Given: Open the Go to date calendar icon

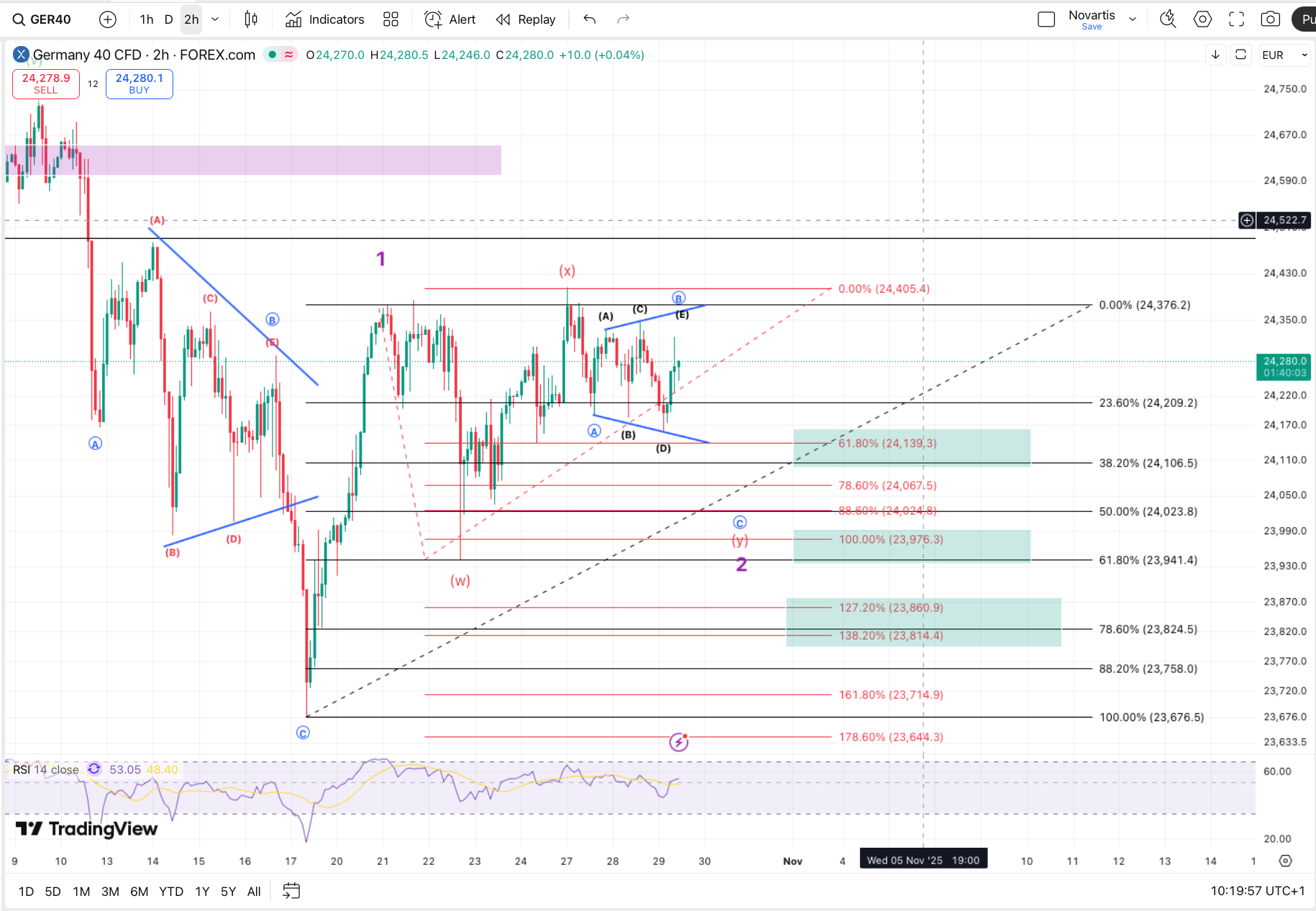Looking at the screenshot, I should pyautogui.click(x=291, y=891).
